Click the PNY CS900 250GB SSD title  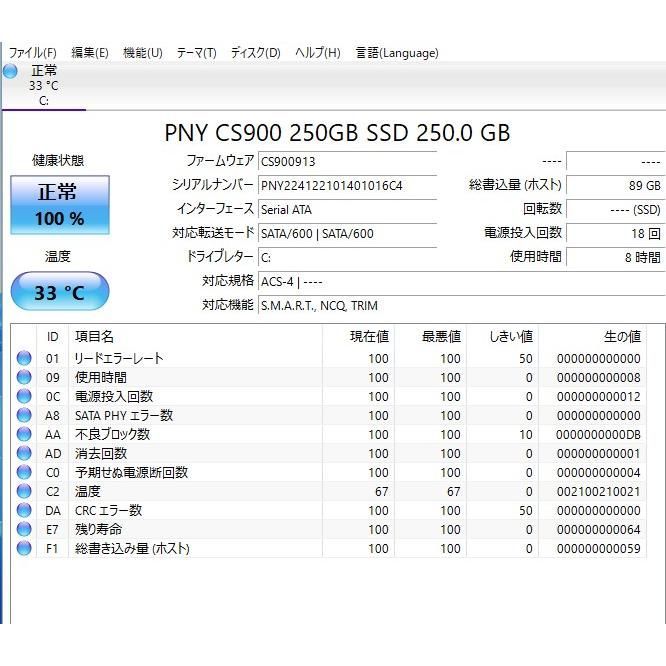click(x=337, y=133)
